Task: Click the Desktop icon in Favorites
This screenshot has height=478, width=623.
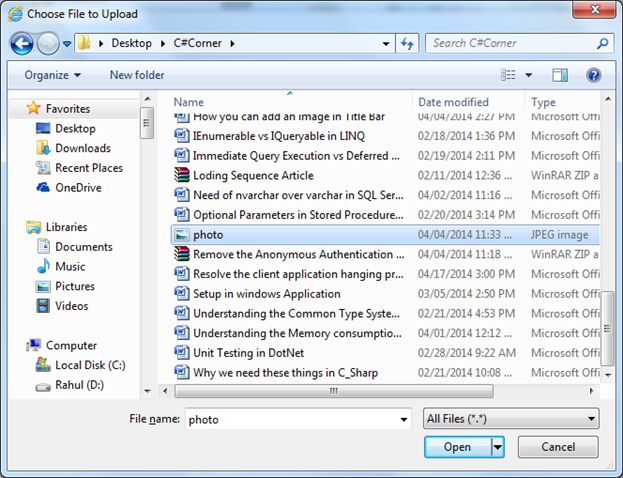Action: pos(43,128)
